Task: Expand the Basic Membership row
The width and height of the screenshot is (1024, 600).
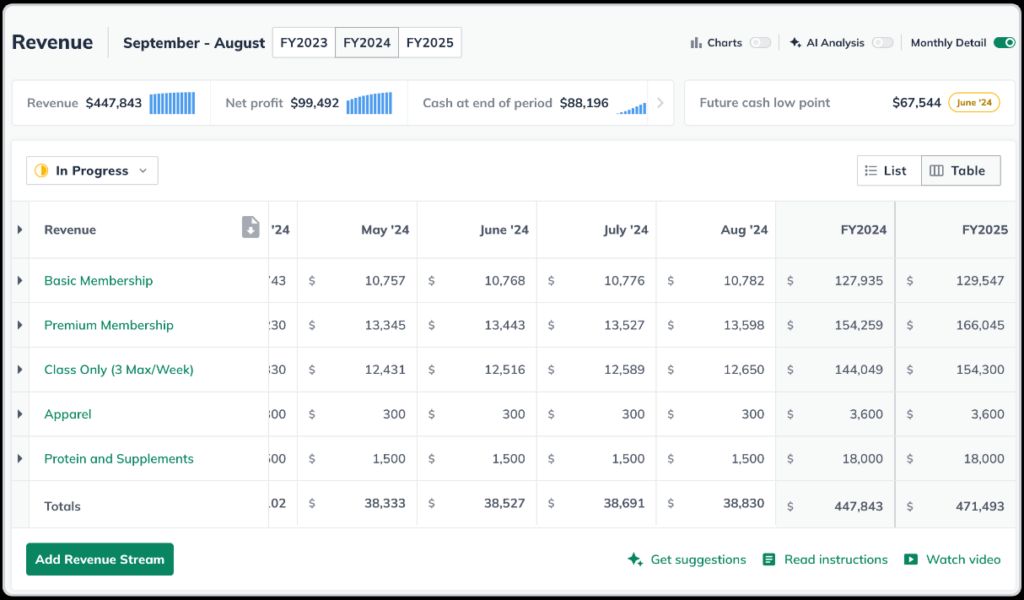Action: click(x=20, y=281)
